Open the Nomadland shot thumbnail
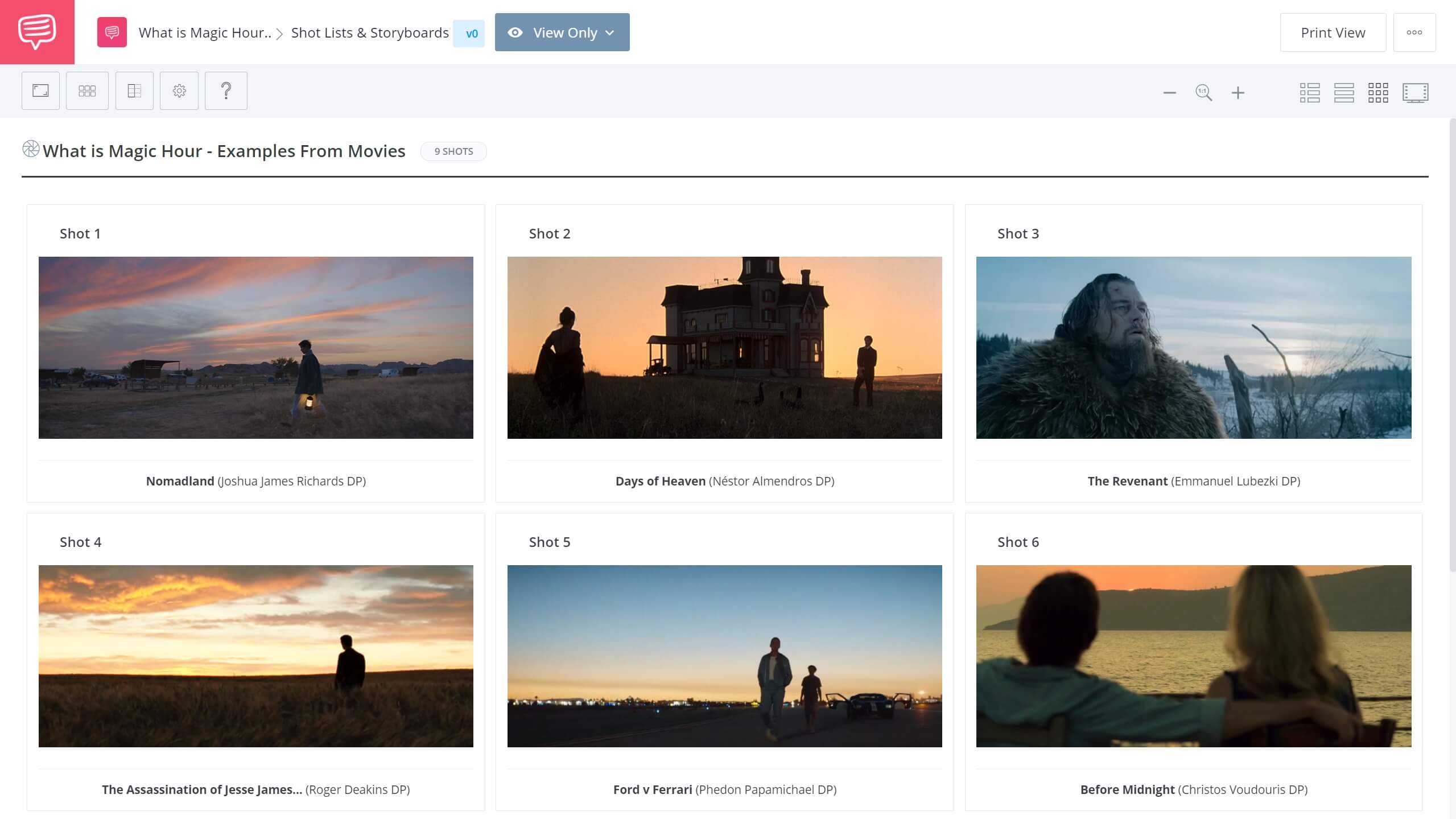Image resolution: width=1456 pixels, height=819 pixels. [x=256, y=347]
